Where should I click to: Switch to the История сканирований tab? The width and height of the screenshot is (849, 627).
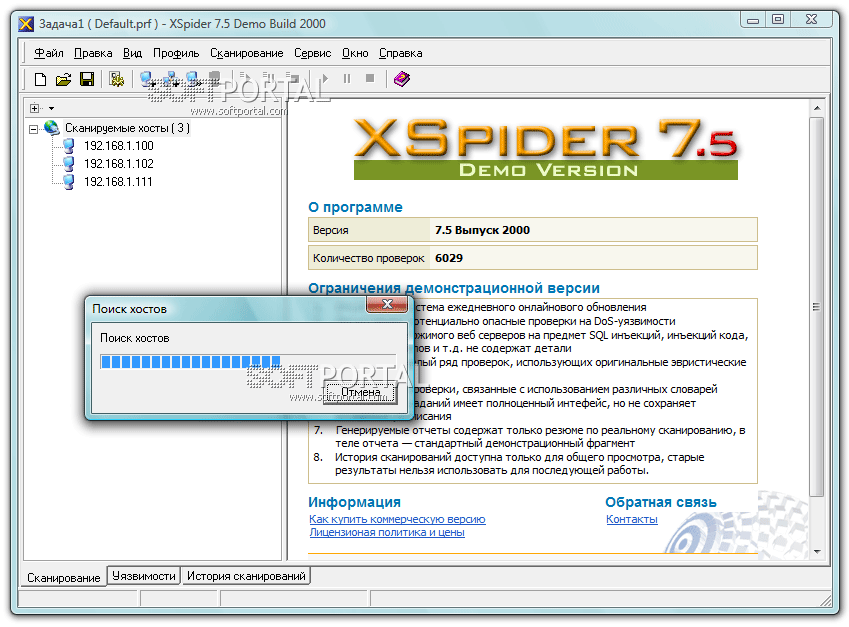point(246,576)
